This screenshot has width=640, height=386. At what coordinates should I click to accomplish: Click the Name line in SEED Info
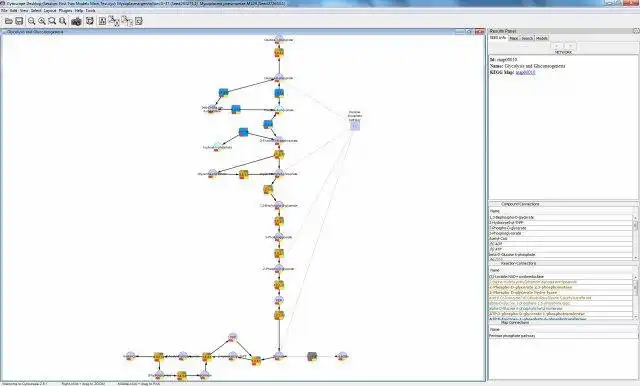527,66
